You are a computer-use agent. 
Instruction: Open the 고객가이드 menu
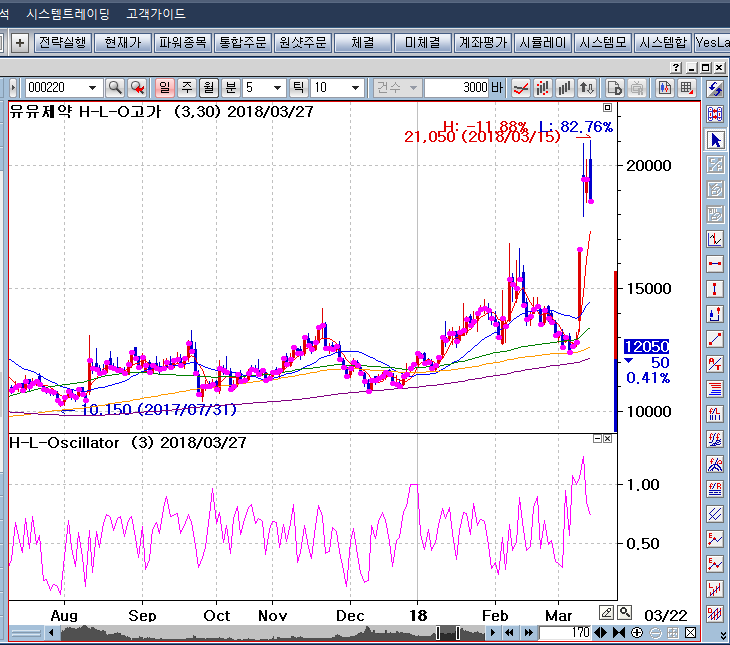click(x=156, y=14)
